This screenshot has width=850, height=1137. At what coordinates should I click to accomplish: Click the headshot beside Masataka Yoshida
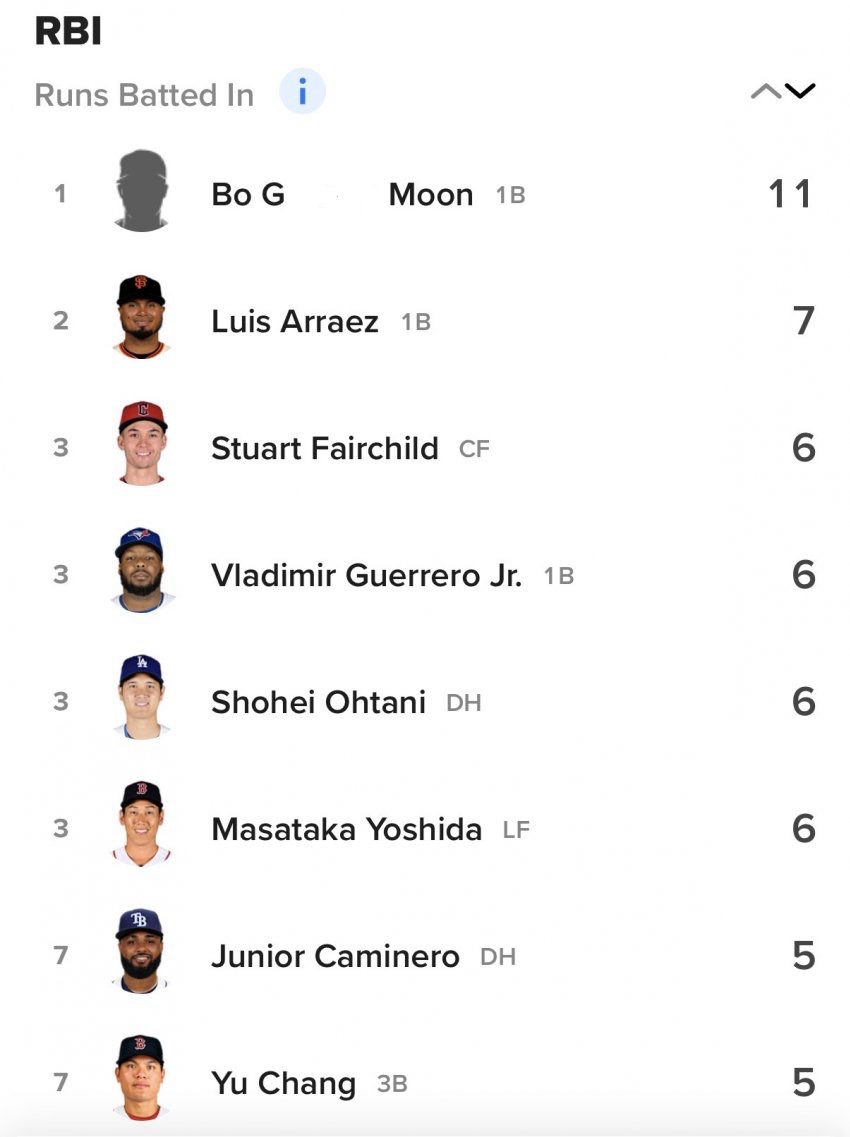coord(141,827)
